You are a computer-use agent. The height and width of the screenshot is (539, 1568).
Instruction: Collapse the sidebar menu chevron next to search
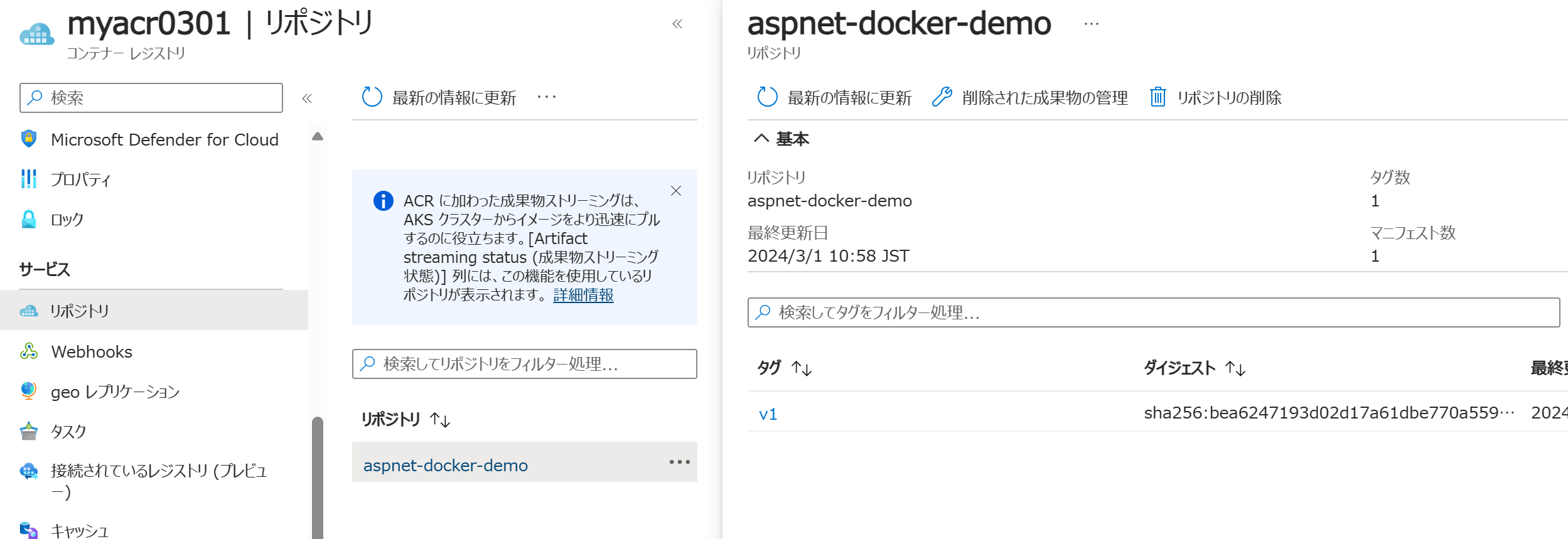pyautogui.click(x=307, y=99)
